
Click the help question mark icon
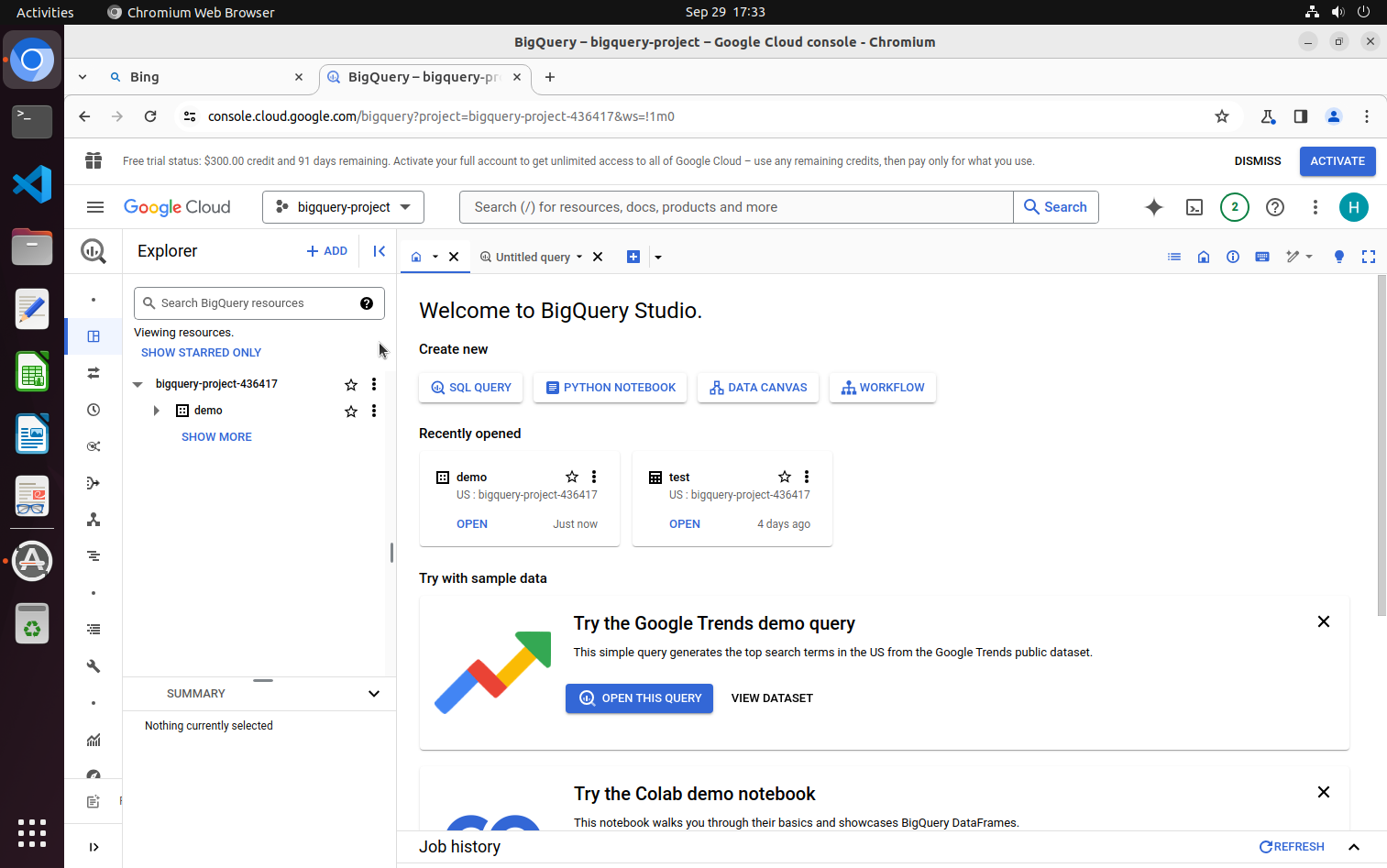coord(1274,207)
